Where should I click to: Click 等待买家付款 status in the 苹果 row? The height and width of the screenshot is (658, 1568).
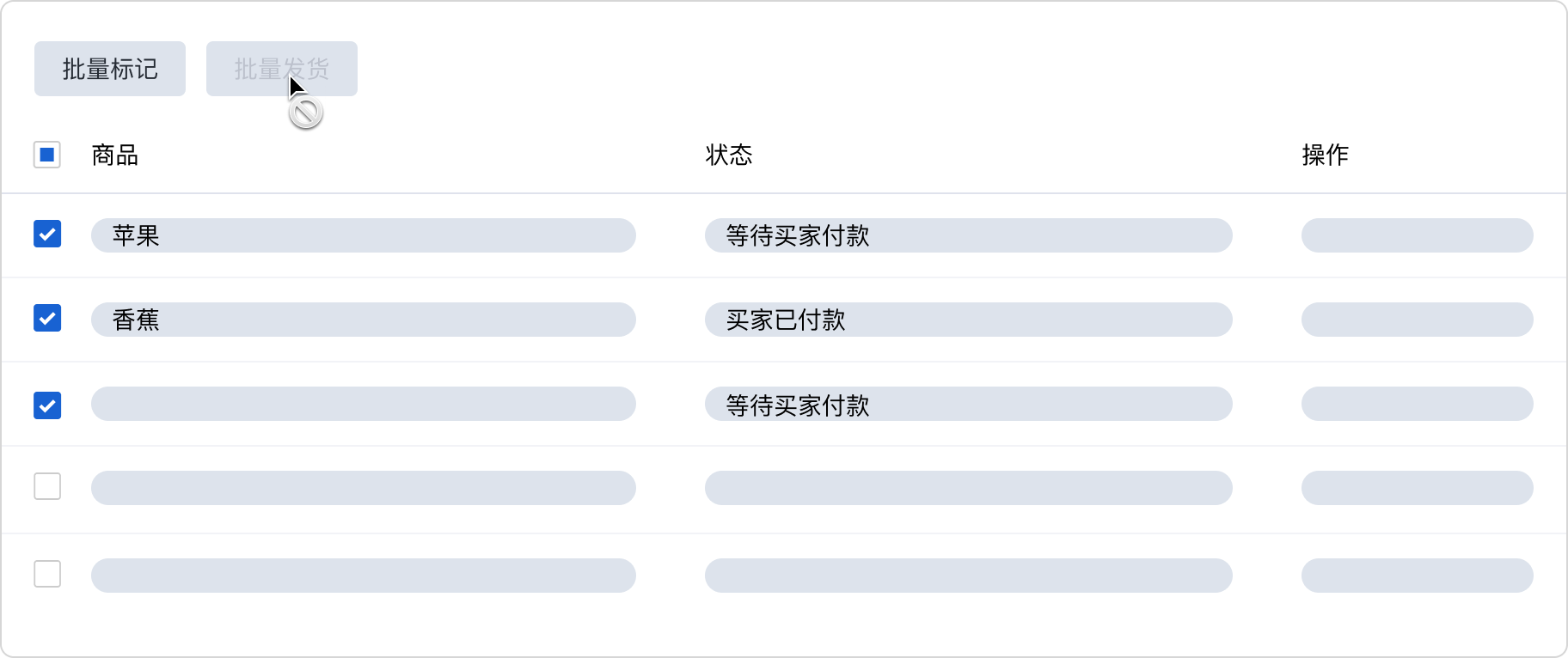[x=968, y=235]
